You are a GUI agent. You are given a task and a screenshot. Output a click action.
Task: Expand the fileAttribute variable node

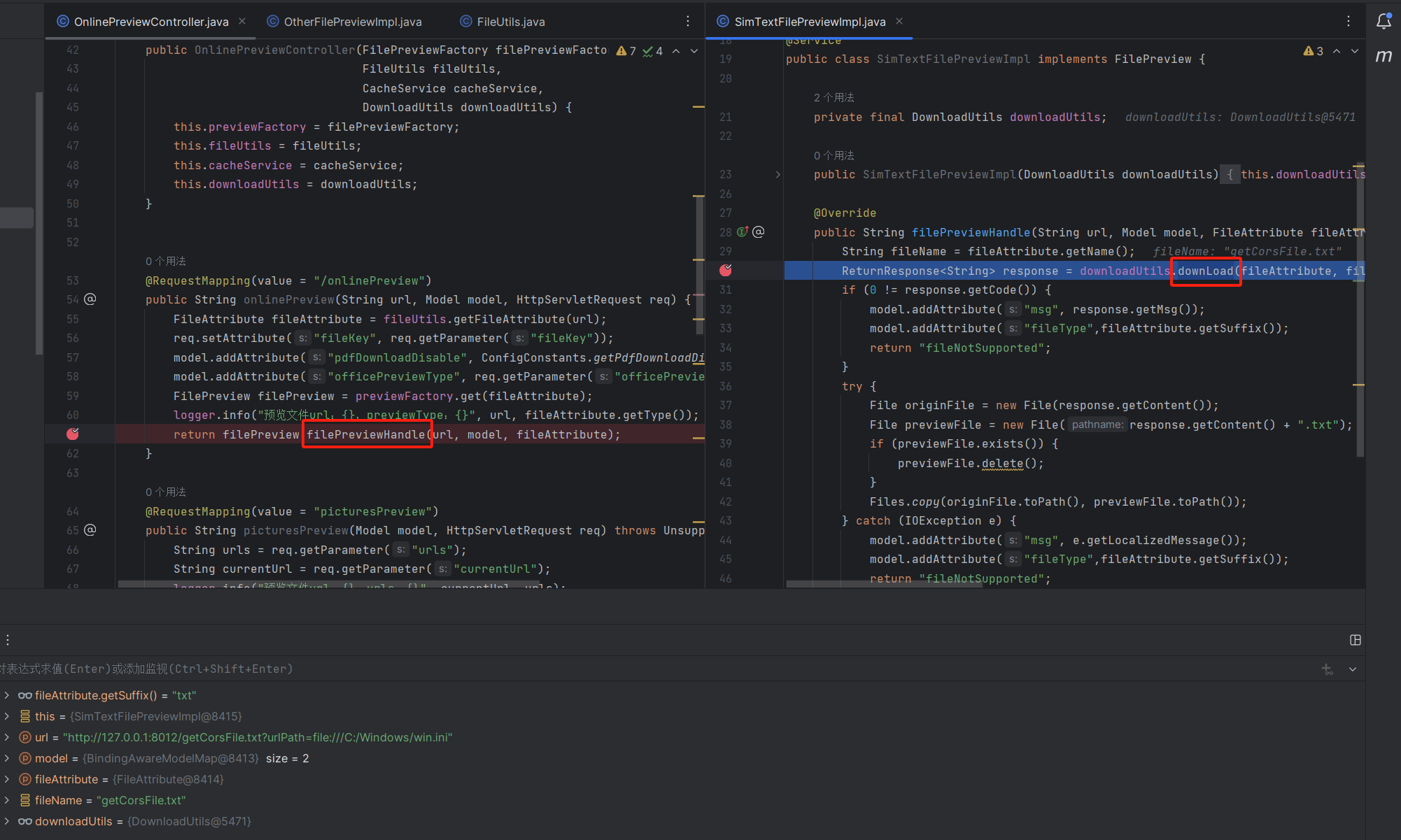point(7,779)
